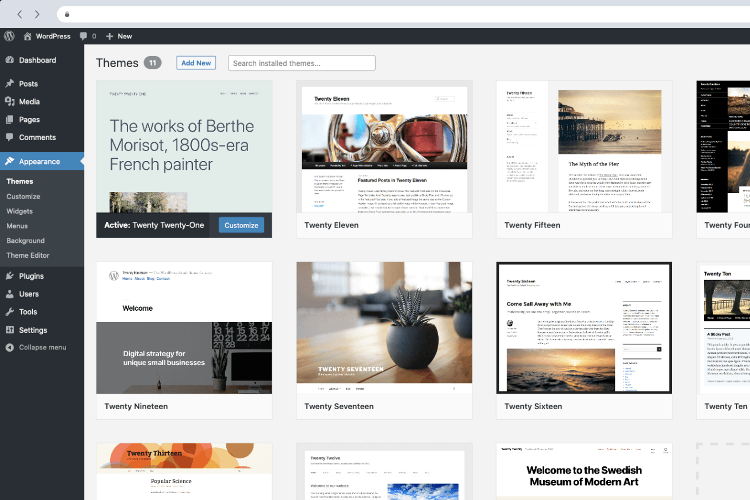Image resolution: width=750 pixels, height=500 pixels.
Task: Click the Collapse menu arrow icon
Action: point(10,347)
